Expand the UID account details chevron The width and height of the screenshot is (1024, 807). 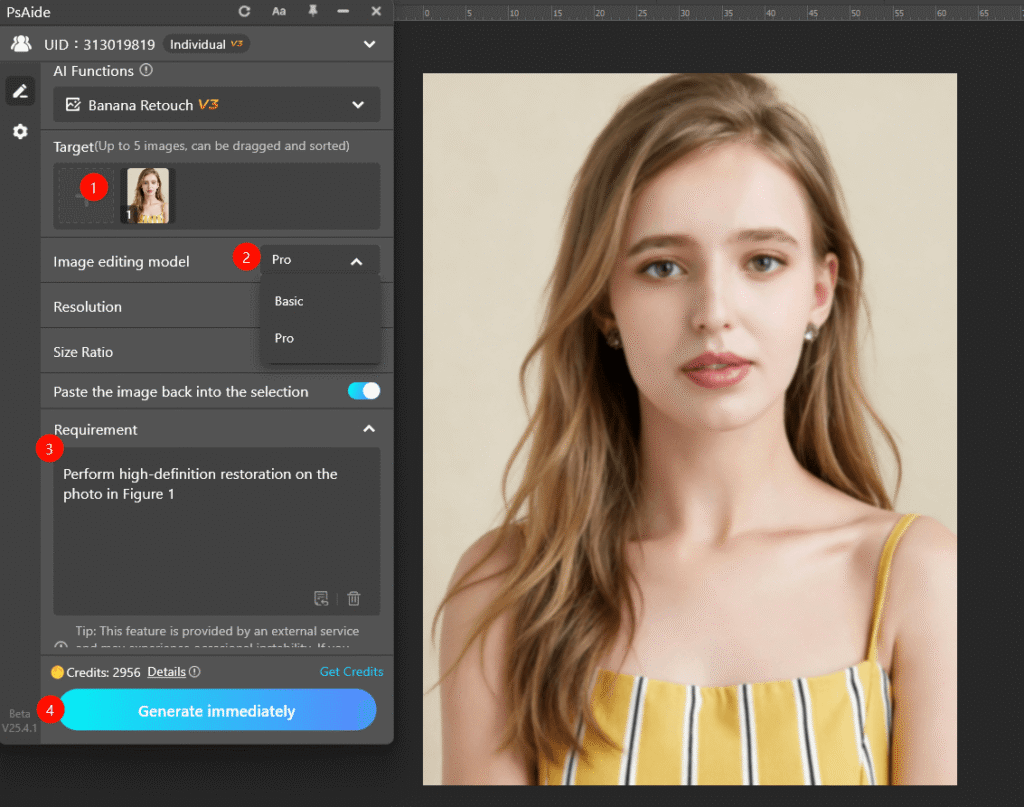coord(369,44)
